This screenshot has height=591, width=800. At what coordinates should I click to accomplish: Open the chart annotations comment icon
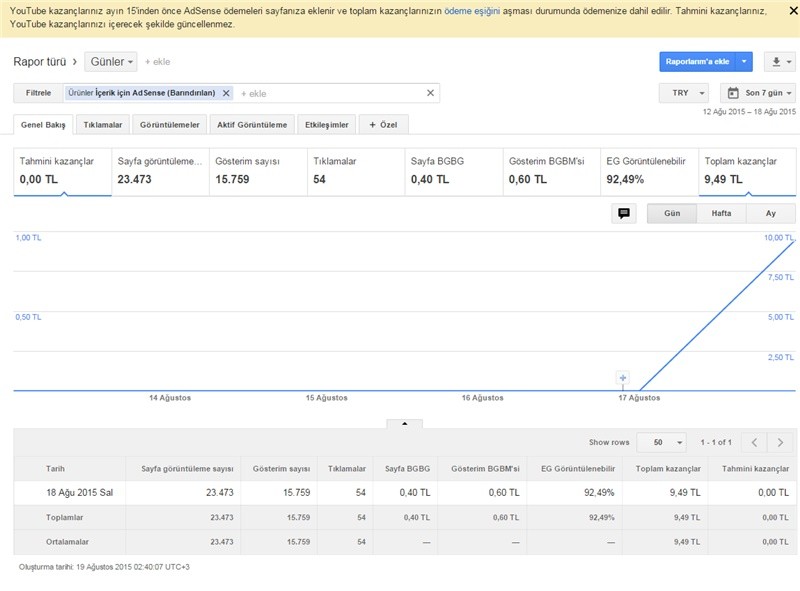click(x=623, y=213)
